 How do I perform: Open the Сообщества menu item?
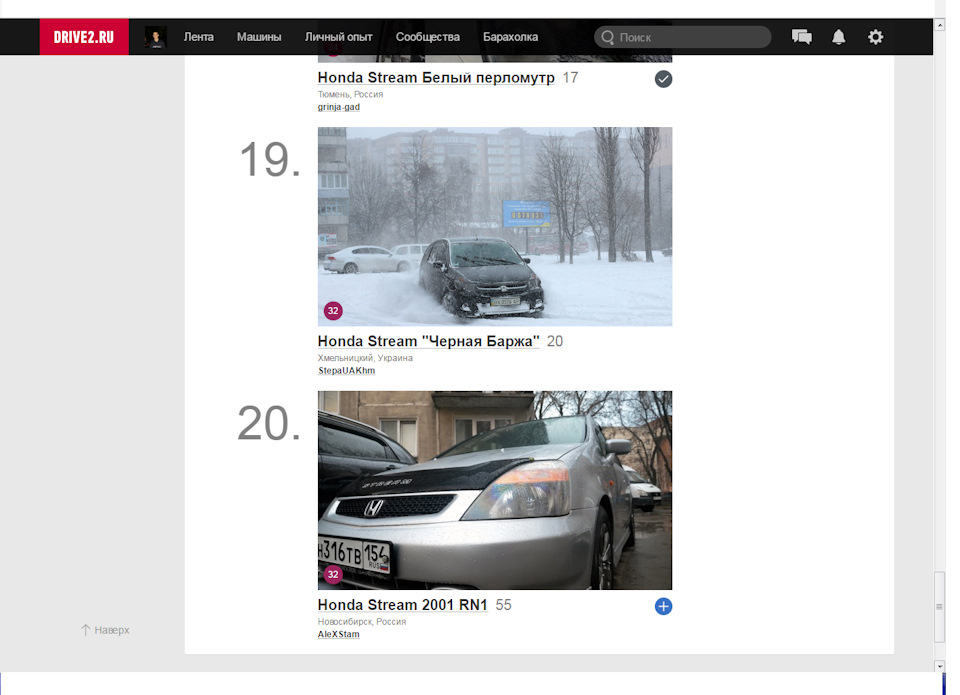point(427,37)
